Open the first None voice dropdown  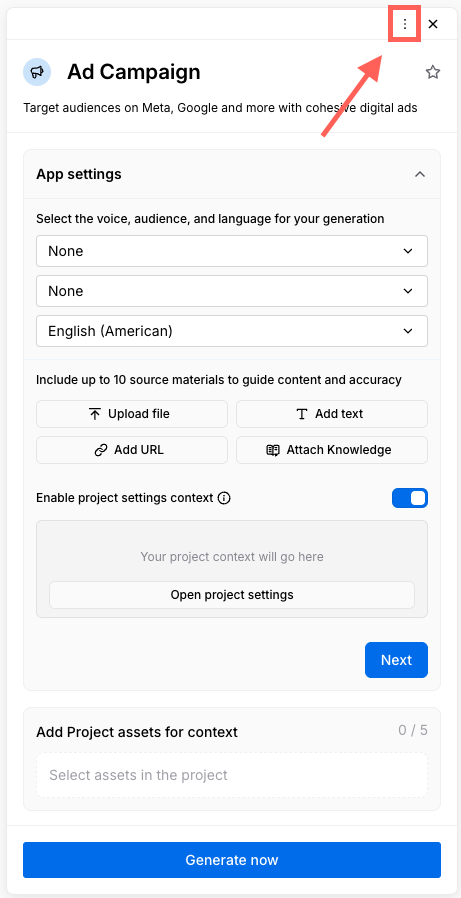231,251
